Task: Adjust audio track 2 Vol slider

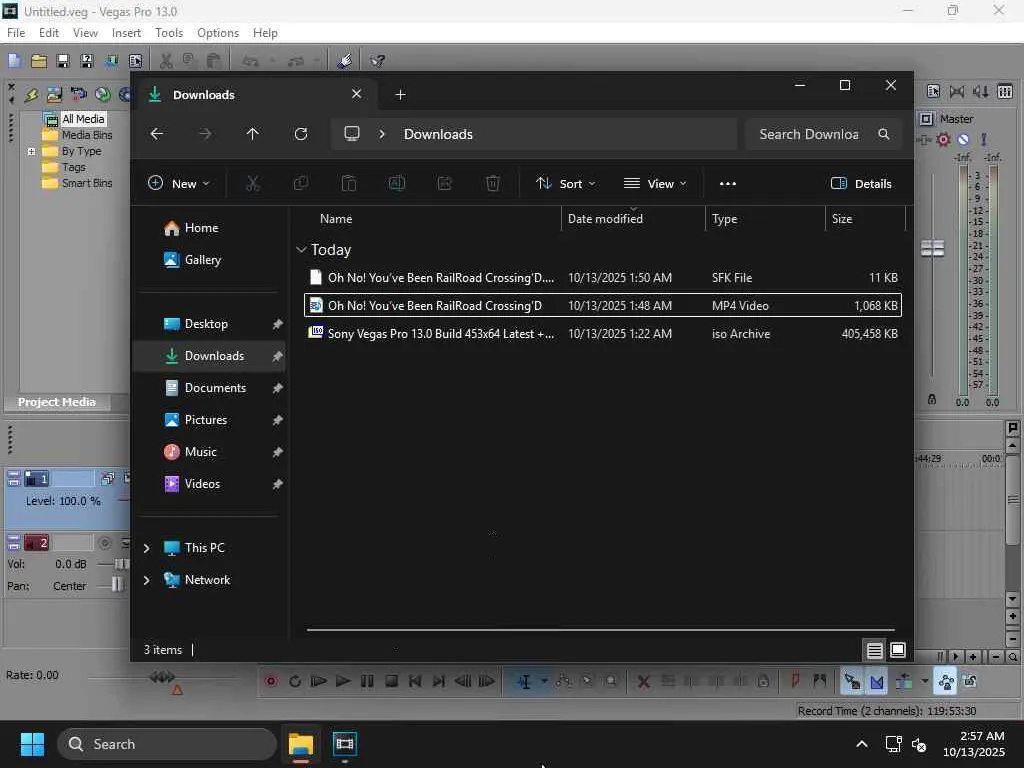Action: click(x=120, y=564)
